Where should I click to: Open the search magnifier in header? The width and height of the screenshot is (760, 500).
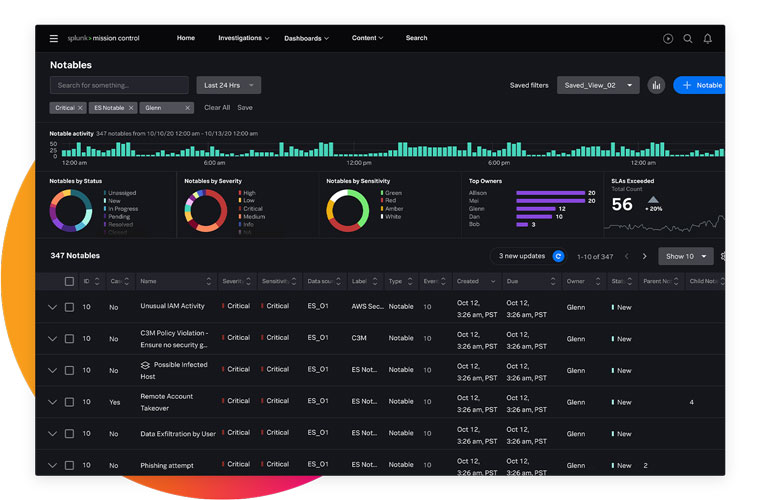click(x=688, y=39)
